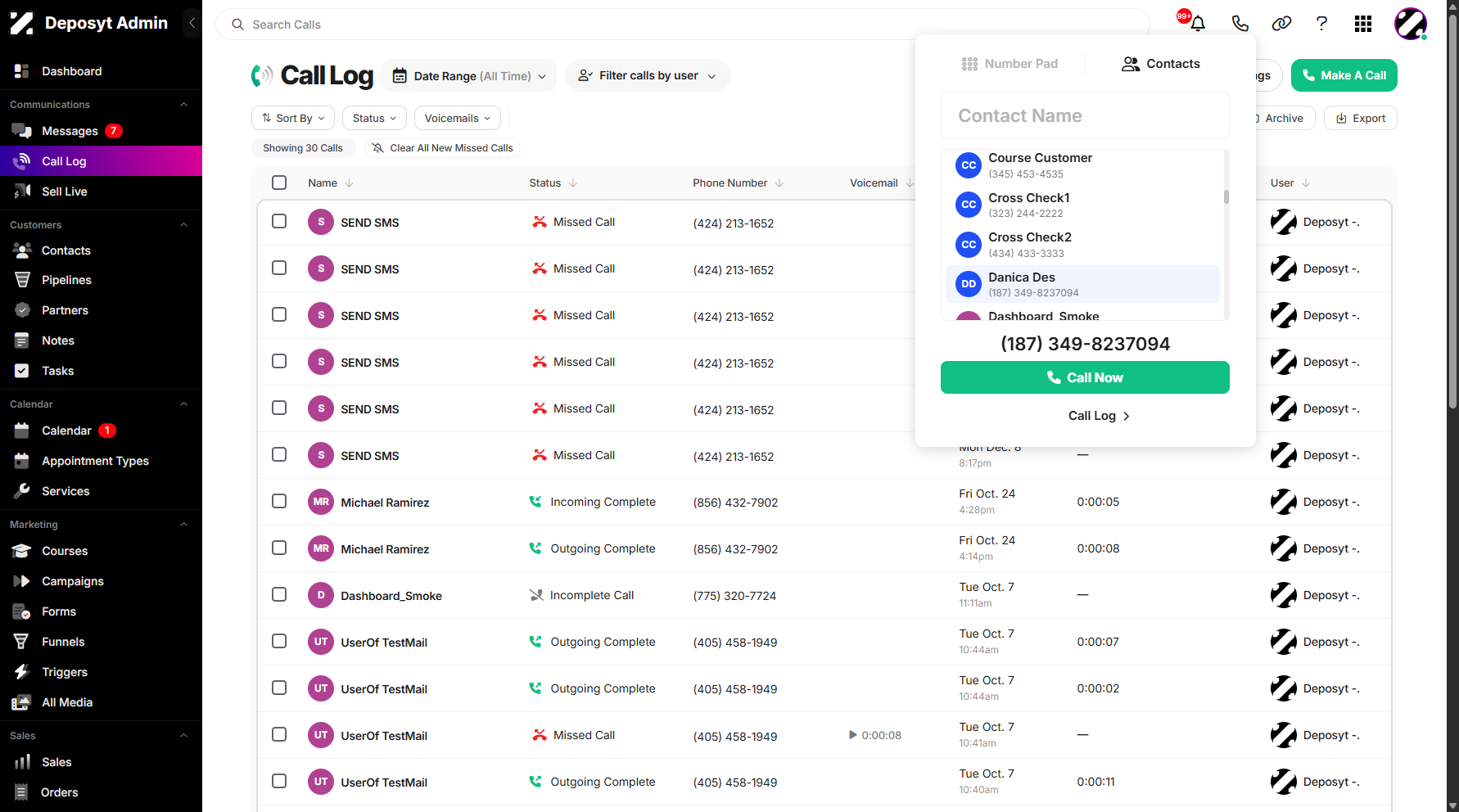Viewport: 1459px width, 812px height.
Task: Open Filter calls by user dropdown
Action: (648, 75)
